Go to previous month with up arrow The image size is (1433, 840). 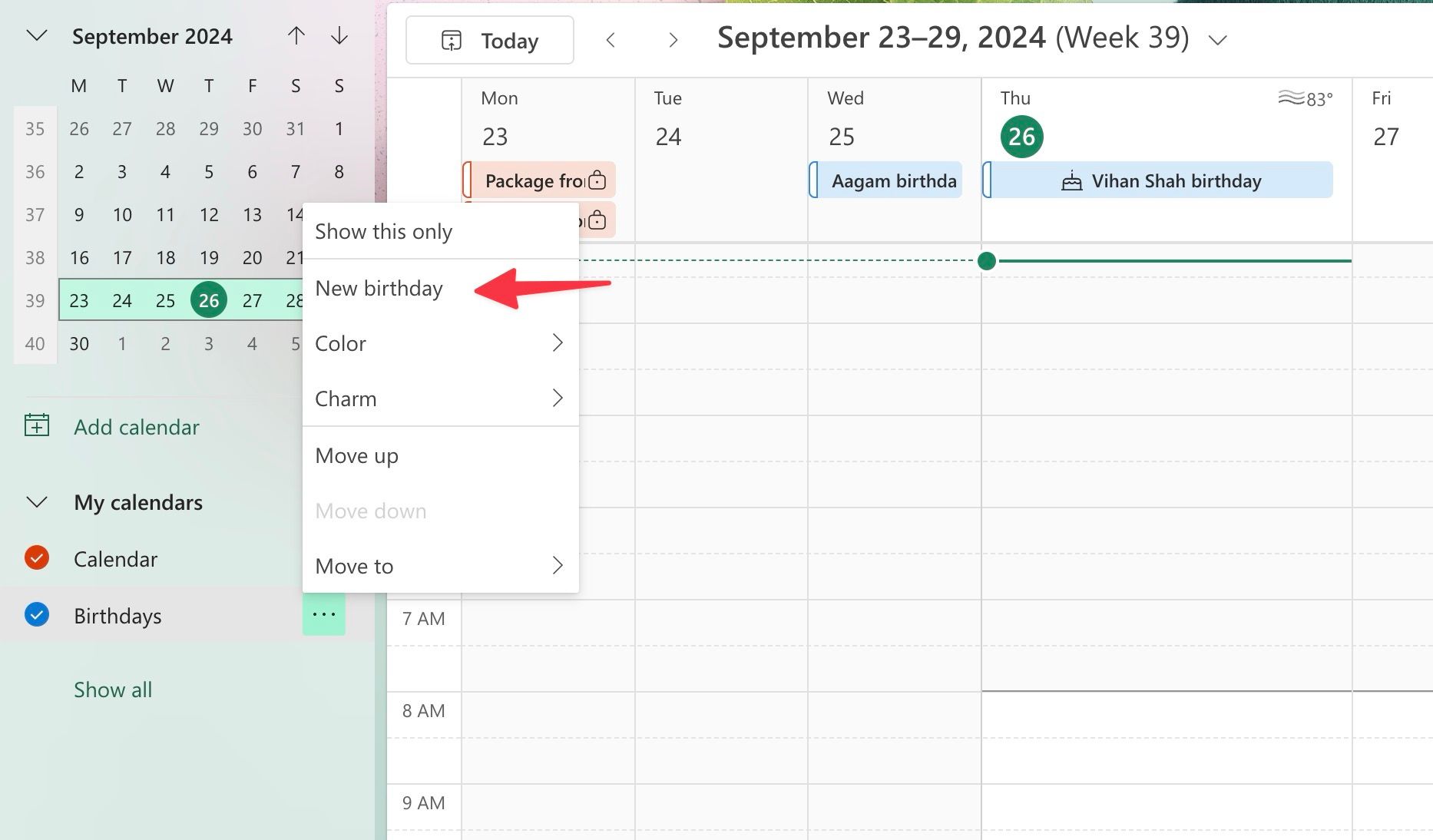tap(296, 36)
